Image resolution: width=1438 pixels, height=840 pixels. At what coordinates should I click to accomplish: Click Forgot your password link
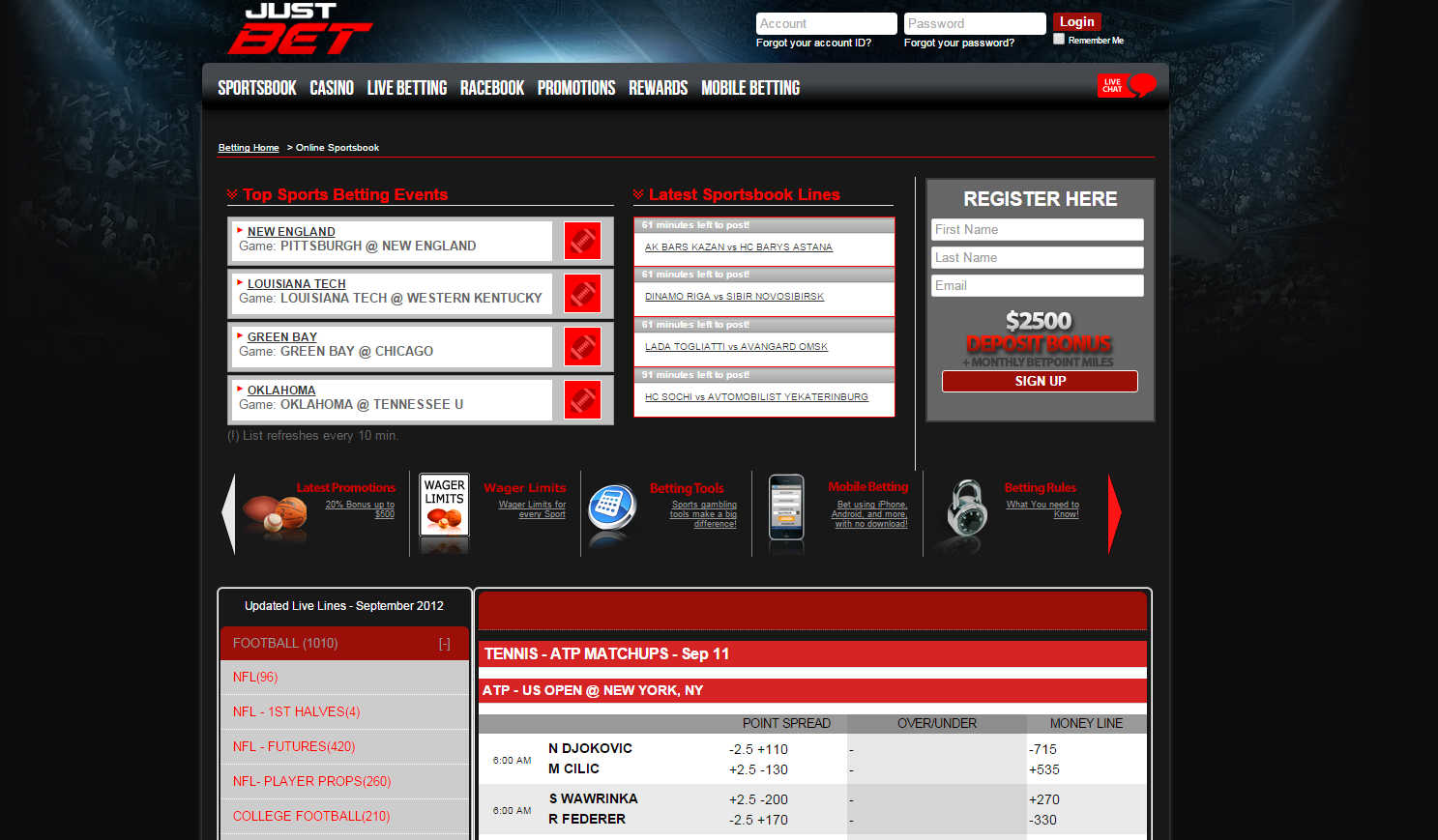click(x=959, y=43)
